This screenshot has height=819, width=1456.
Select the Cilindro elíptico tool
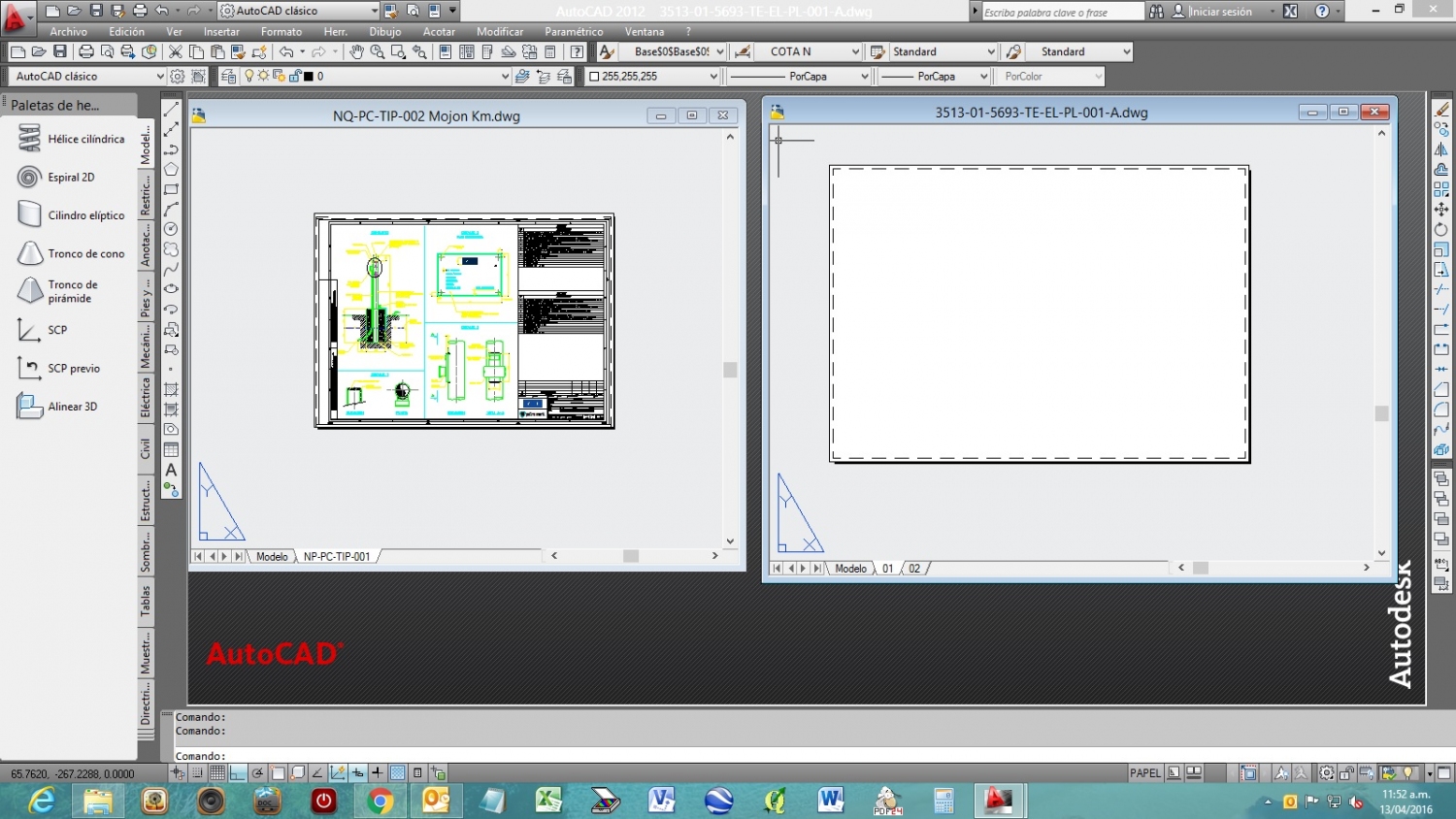(x=71, y=215)
